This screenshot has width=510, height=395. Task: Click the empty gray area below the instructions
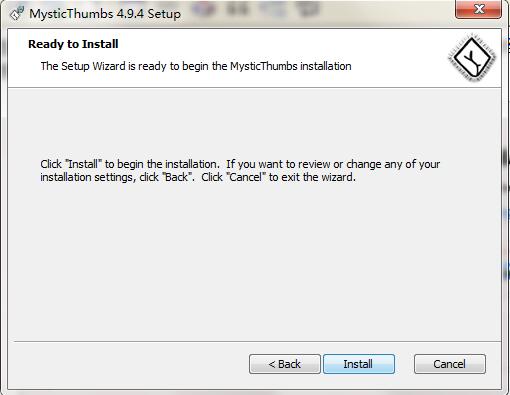[x=253, y=260]
